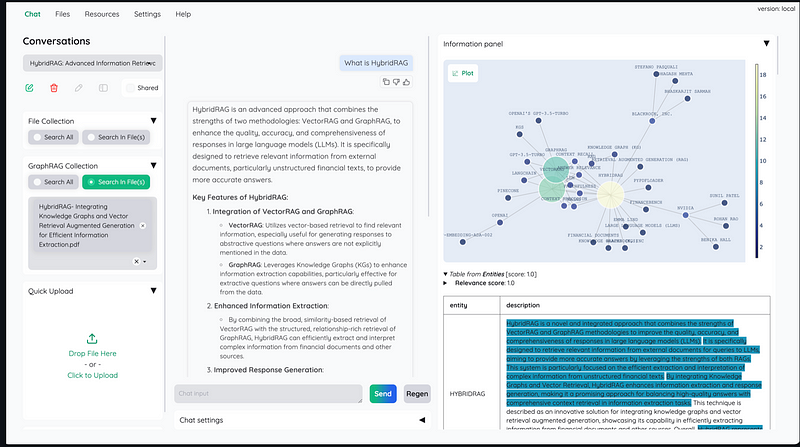
Task: Open the GraphRAG file list dropdown arrow
Action: pyautogui.click(x=145, y=262)
